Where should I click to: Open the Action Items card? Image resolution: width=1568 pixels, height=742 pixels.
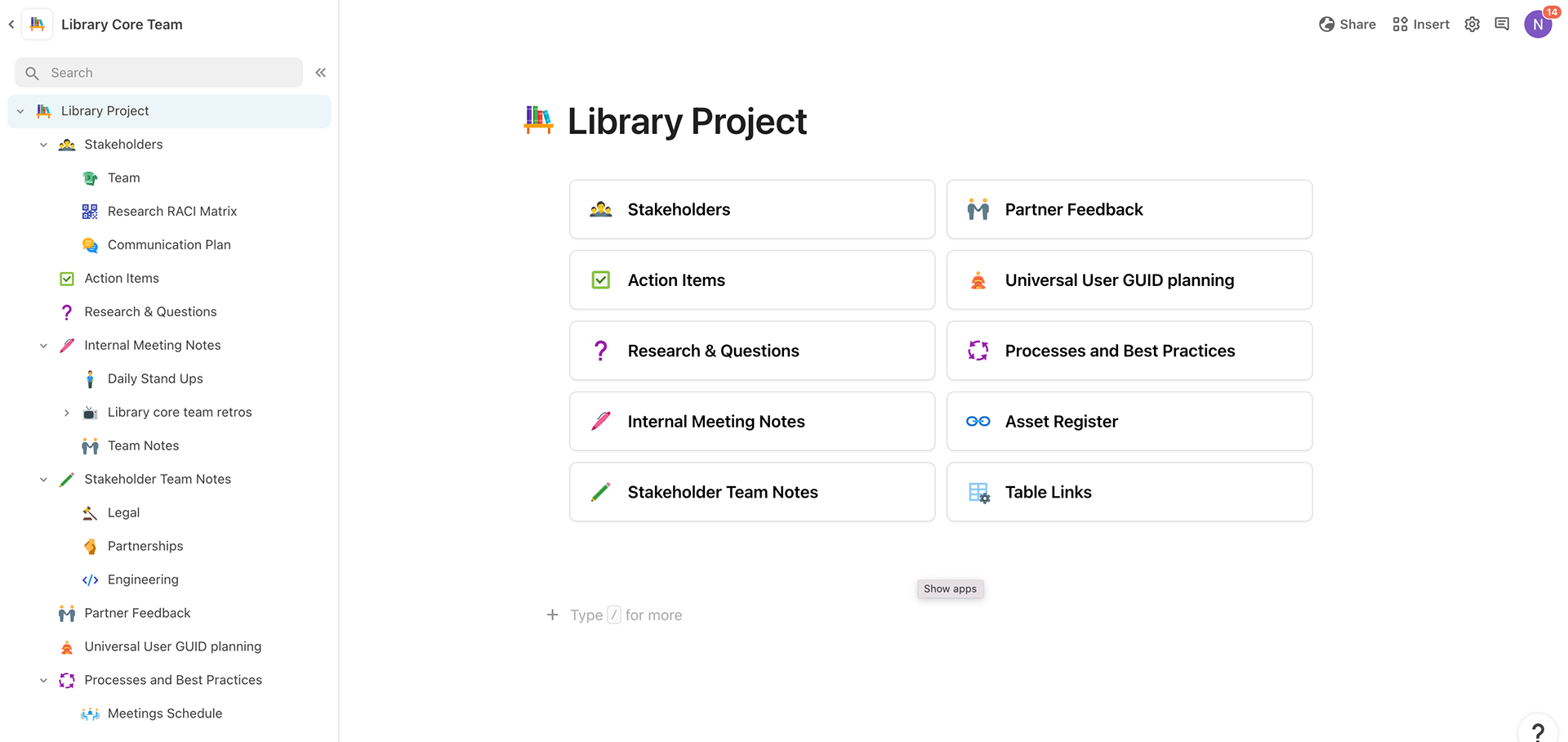[x=752, y=280]
